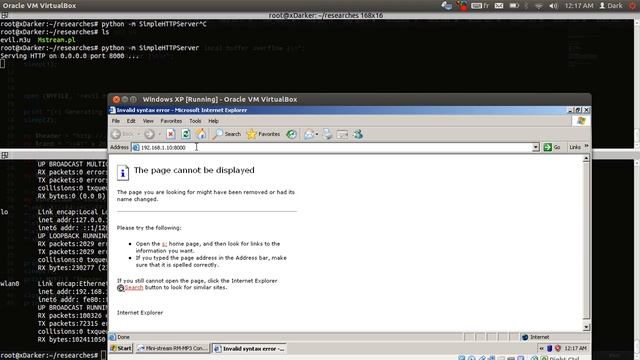Click the IE Forward arrow button
The width and height of the screenshot is (640, 360).
(x=149, y=134)
